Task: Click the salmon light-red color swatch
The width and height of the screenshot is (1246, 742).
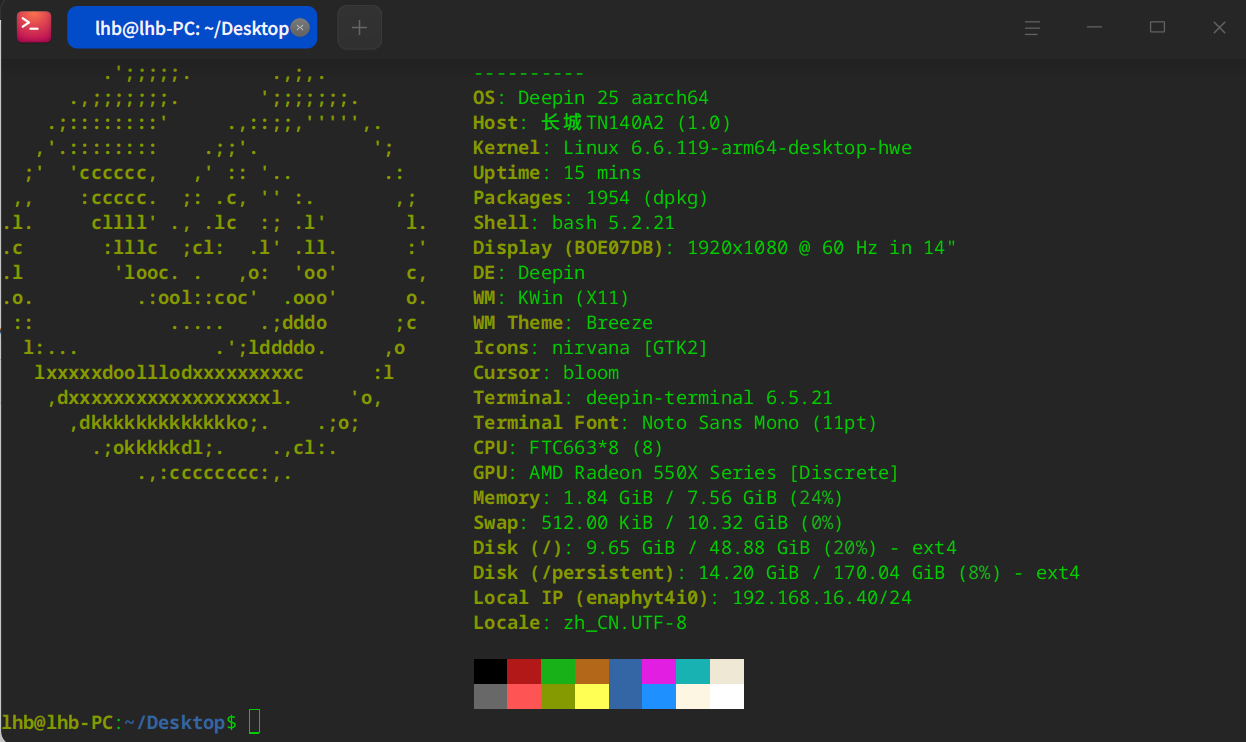Action: click(x=524, y=696)
